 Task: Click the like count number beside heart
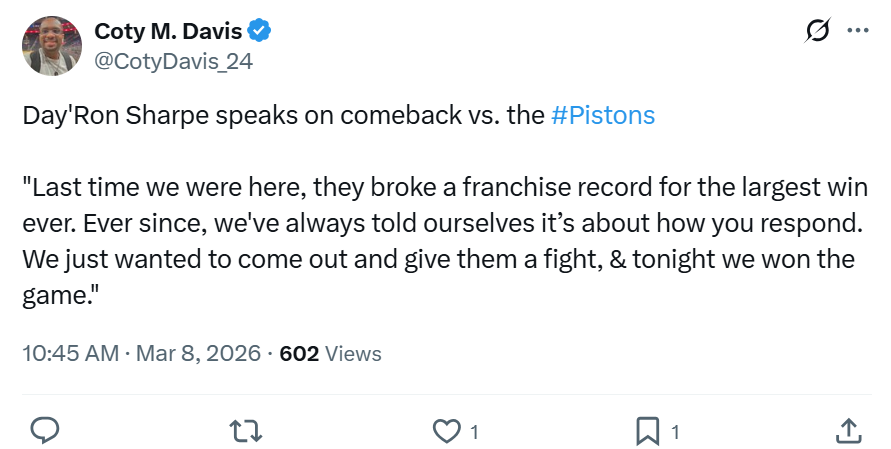point(473,432)
